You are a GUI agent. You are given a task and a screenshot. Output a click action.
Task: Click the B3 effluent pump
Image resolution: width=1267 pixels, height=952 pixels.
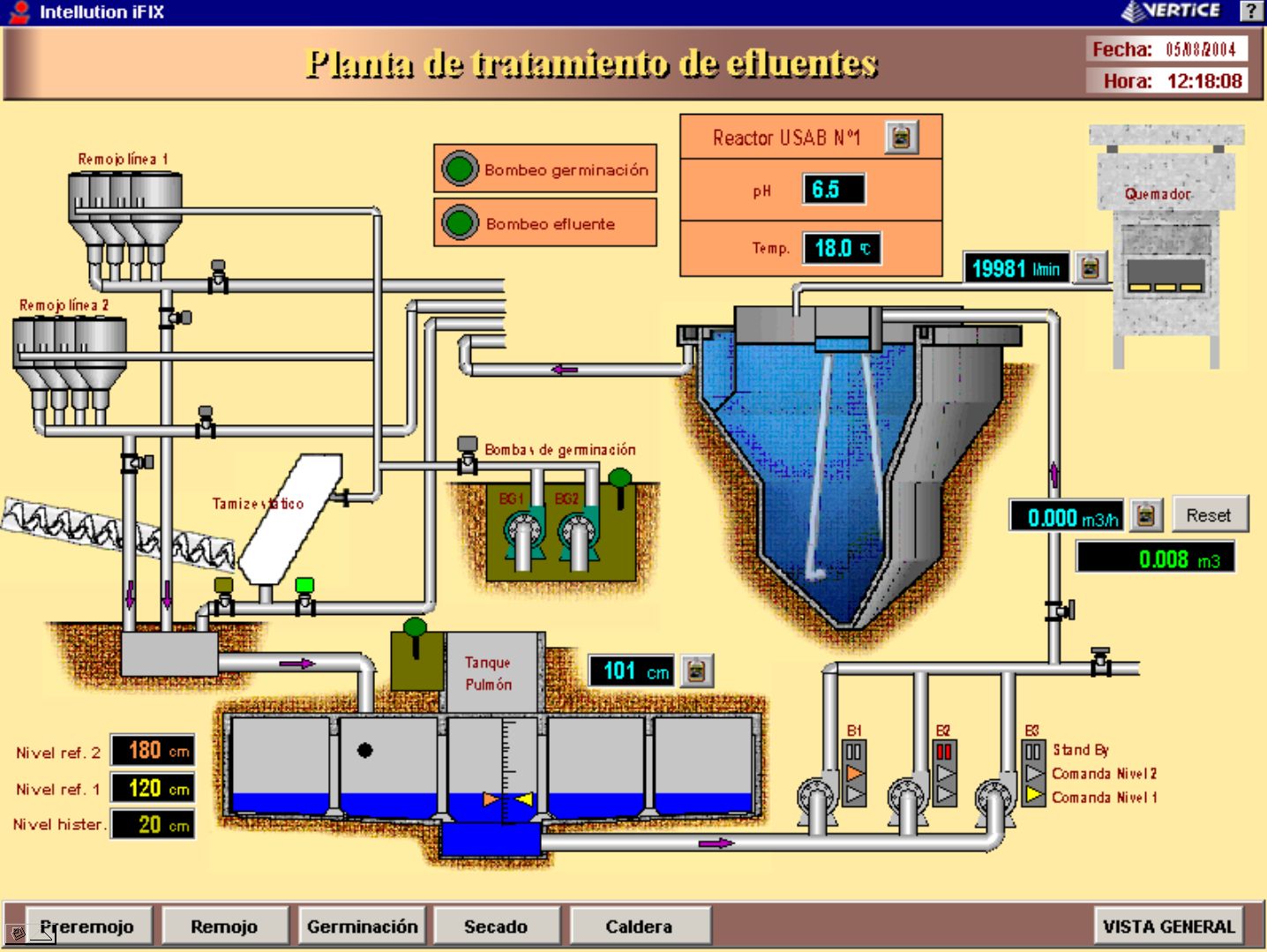(x=994, y=797)
